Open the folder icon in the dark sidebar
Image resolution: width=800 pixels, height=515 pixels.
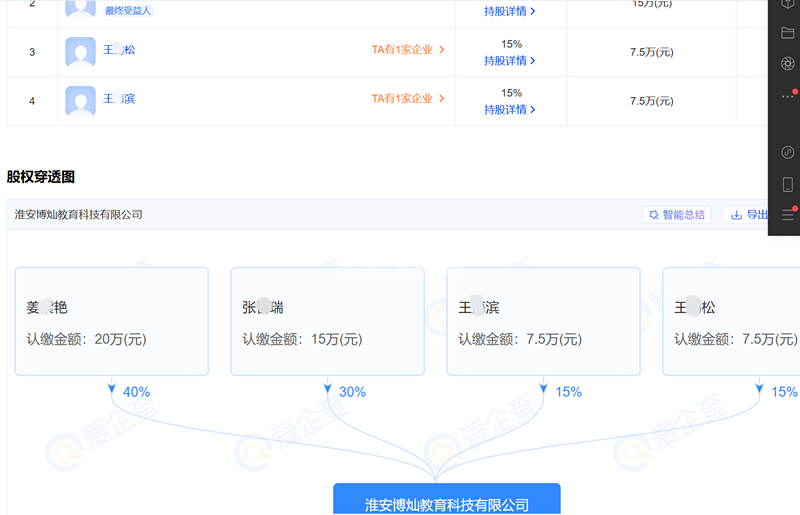coord(787,33)
